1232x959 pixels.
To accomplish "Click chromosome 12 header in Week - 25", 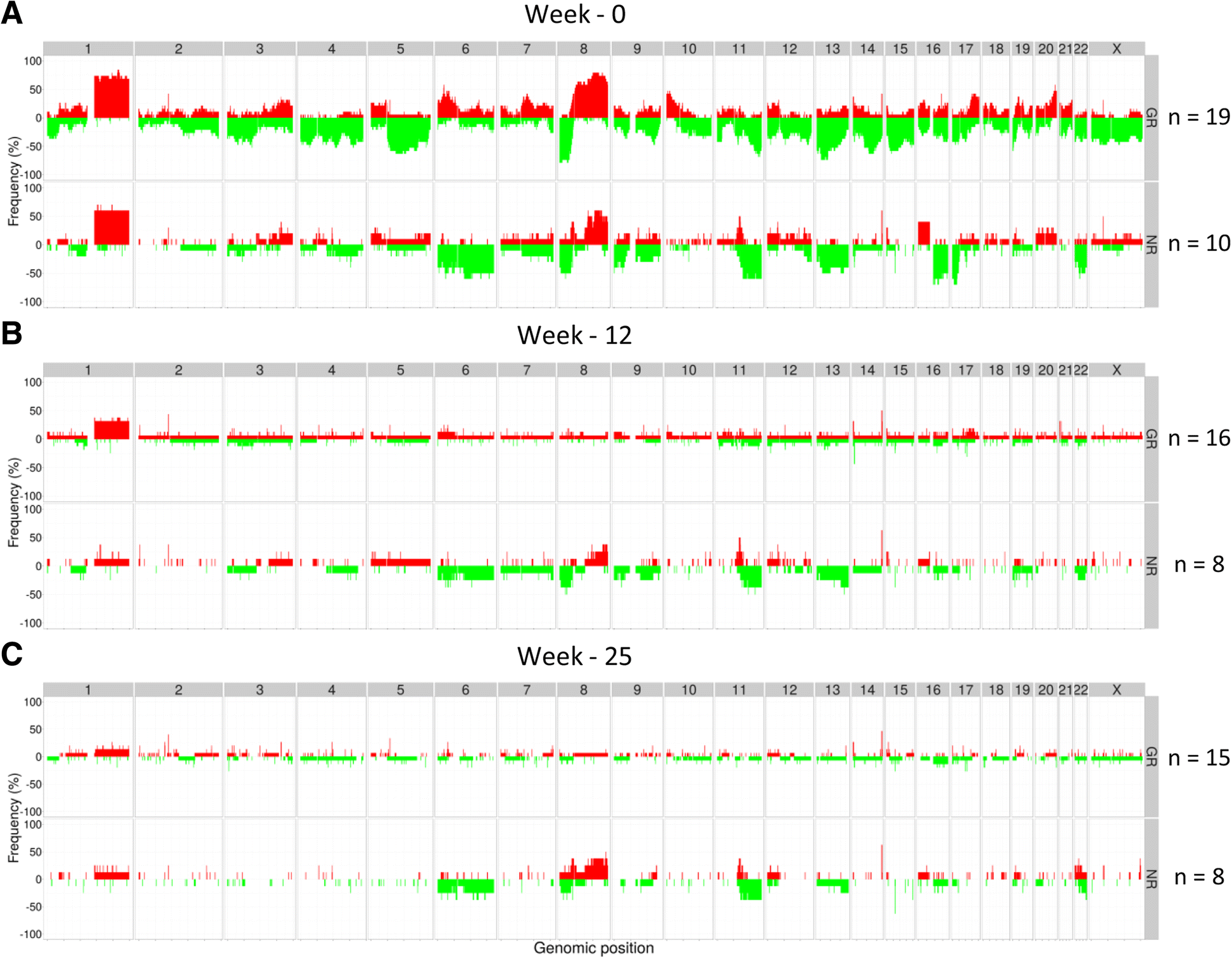I will (x=789, y=690).
